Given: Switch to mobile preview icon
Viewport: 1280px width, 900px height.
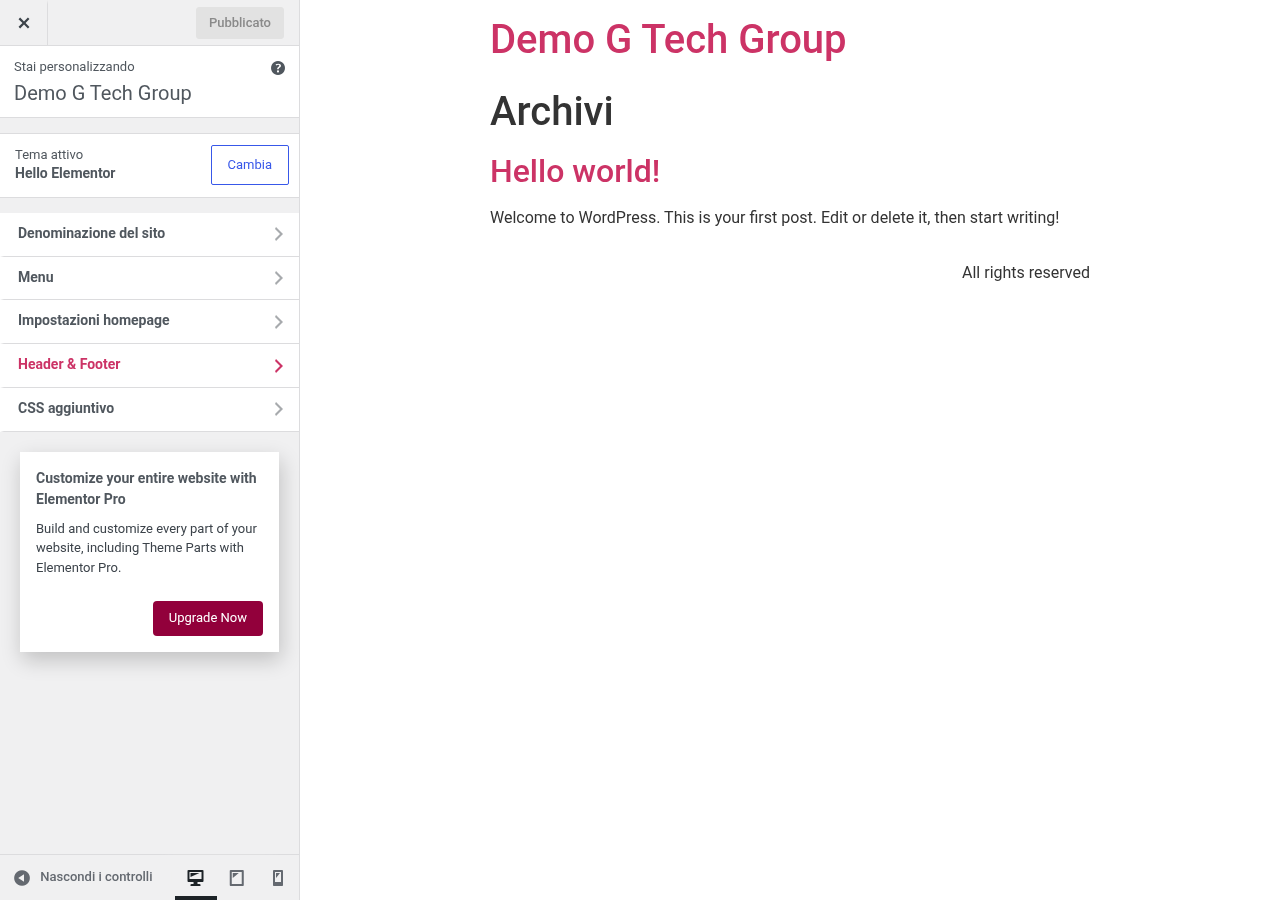Looking at the screenshot, I should point(278,878).
